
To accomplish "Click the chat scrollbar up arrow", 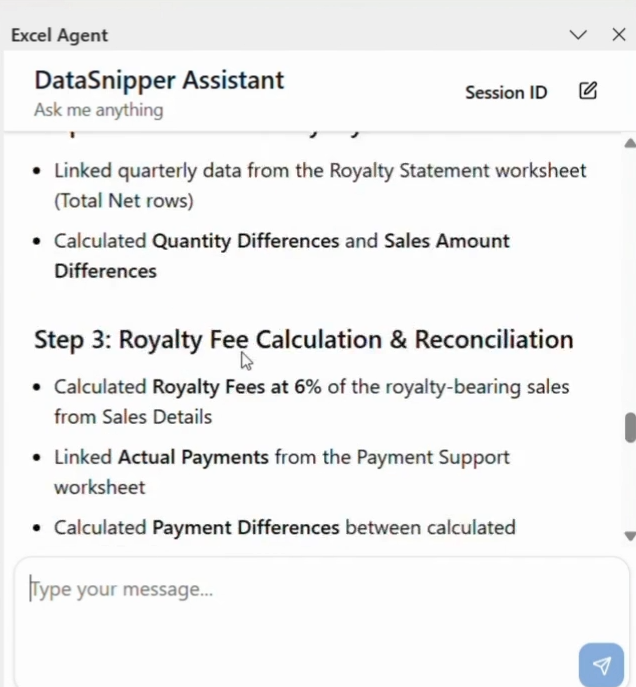I will click(629, 144).
